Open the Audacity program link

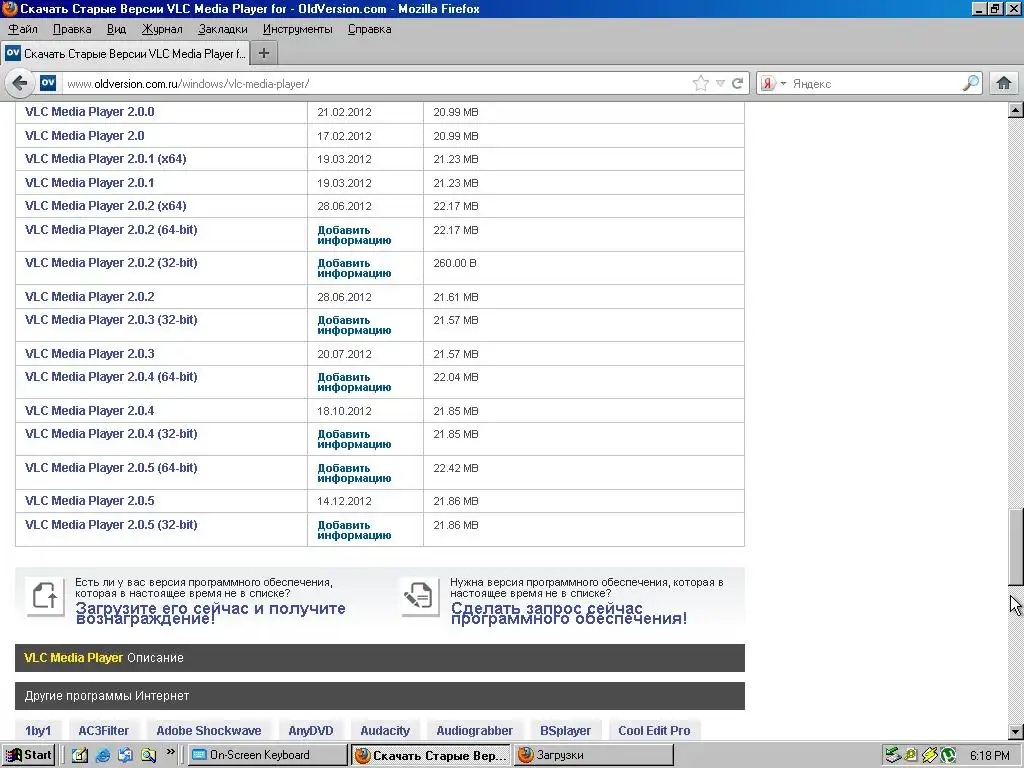pos(385,731)
